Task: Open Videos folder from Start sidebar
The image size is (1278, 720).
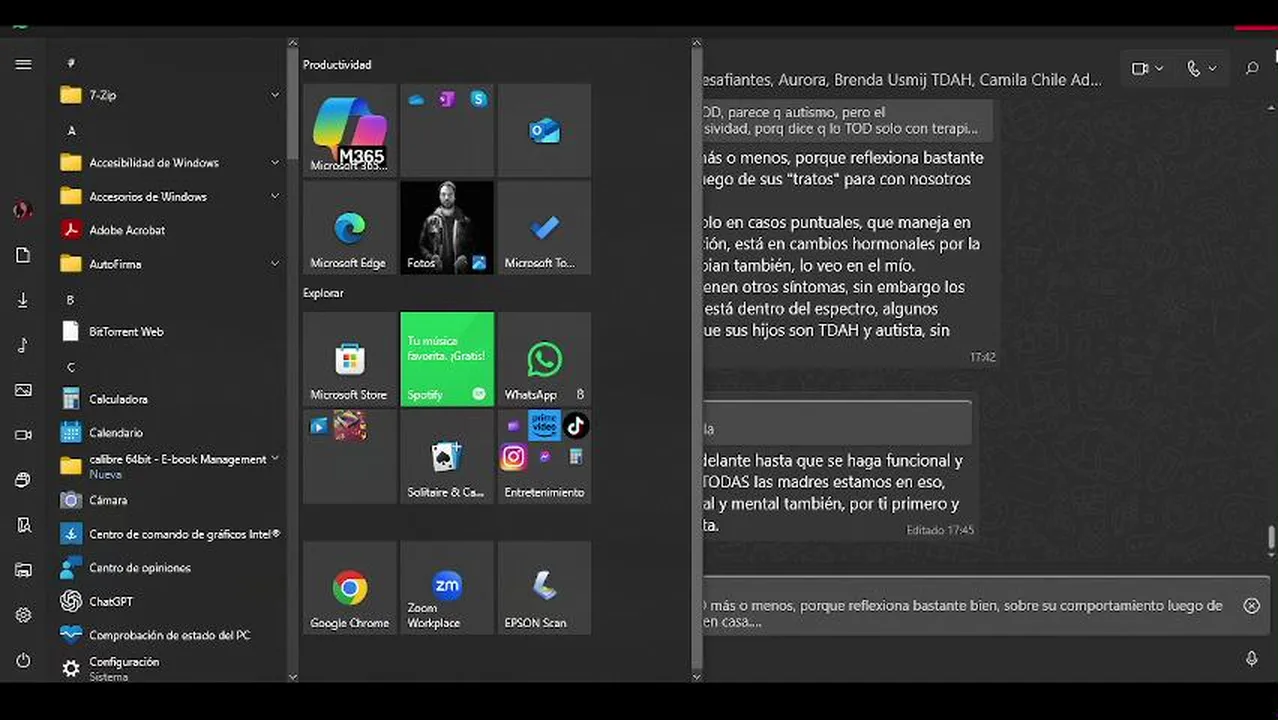Action: [x=23, y=435]
